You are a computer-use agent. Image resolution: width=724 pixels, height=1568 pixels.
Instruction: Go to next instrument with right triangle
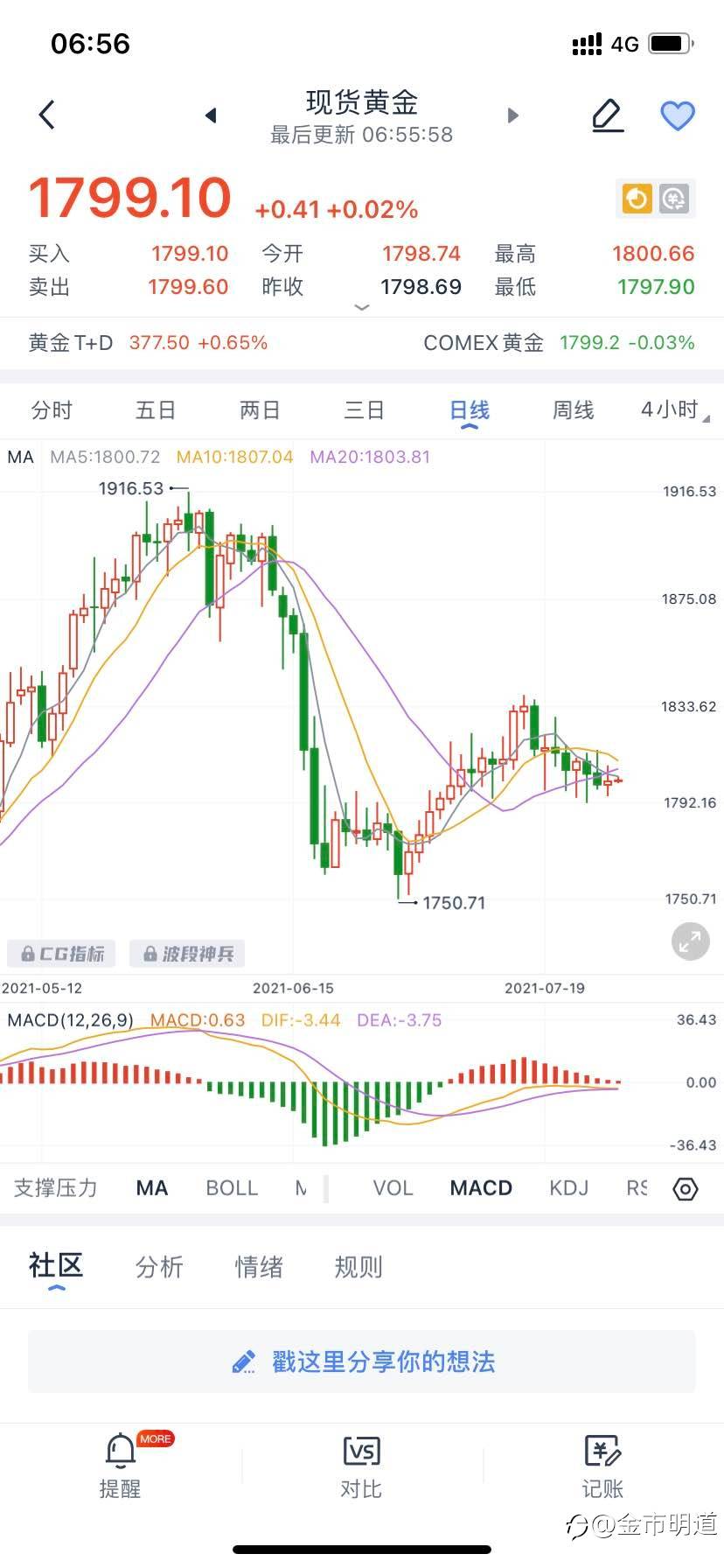513,115
